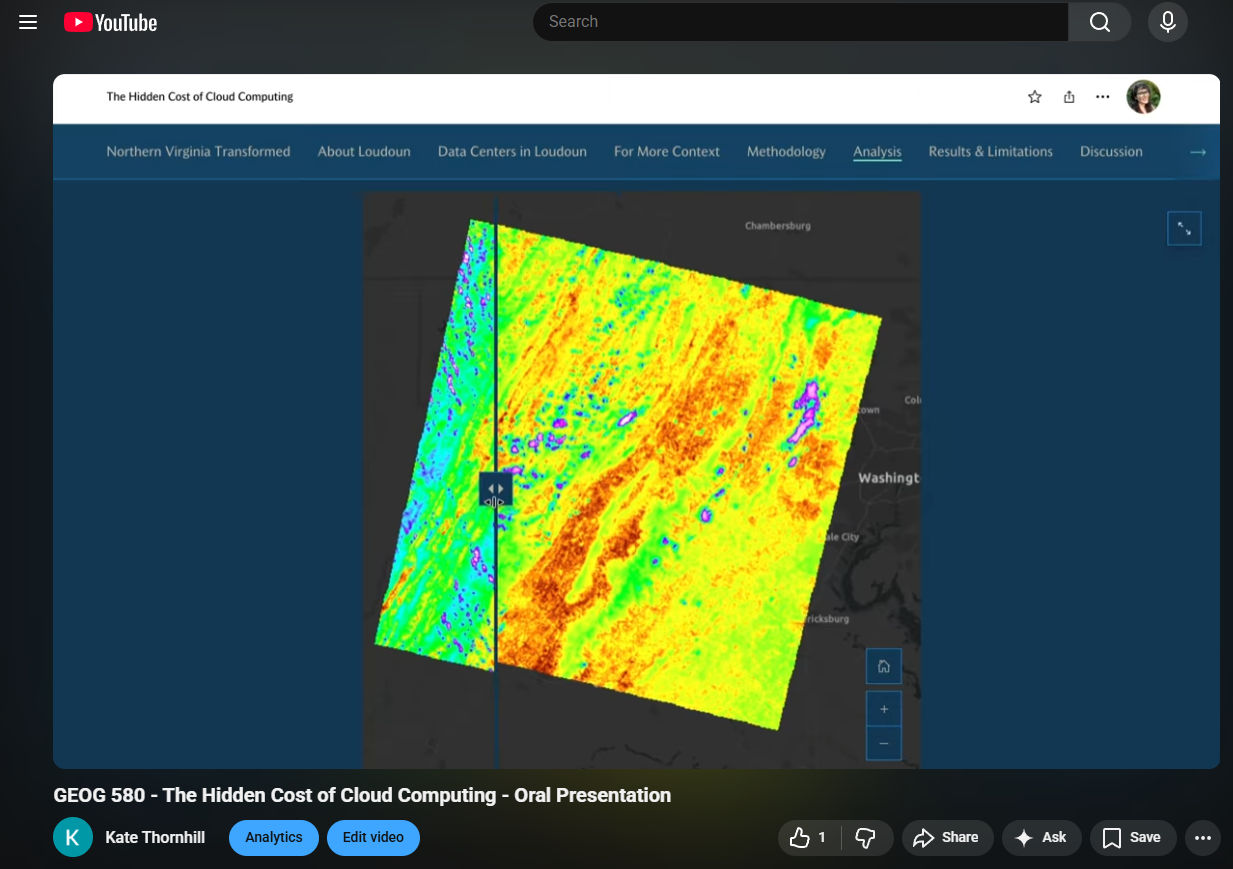
Task: Open more actions ellipsis below video
Action: coord(1202,838)
